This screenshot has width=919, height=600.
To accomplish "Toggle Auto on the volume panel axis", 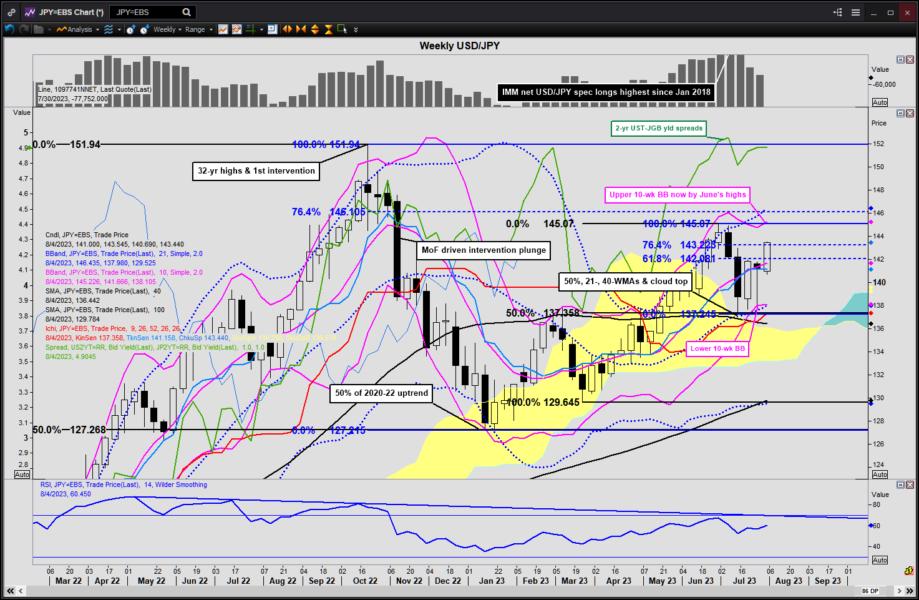I will (x=879, y=101).
